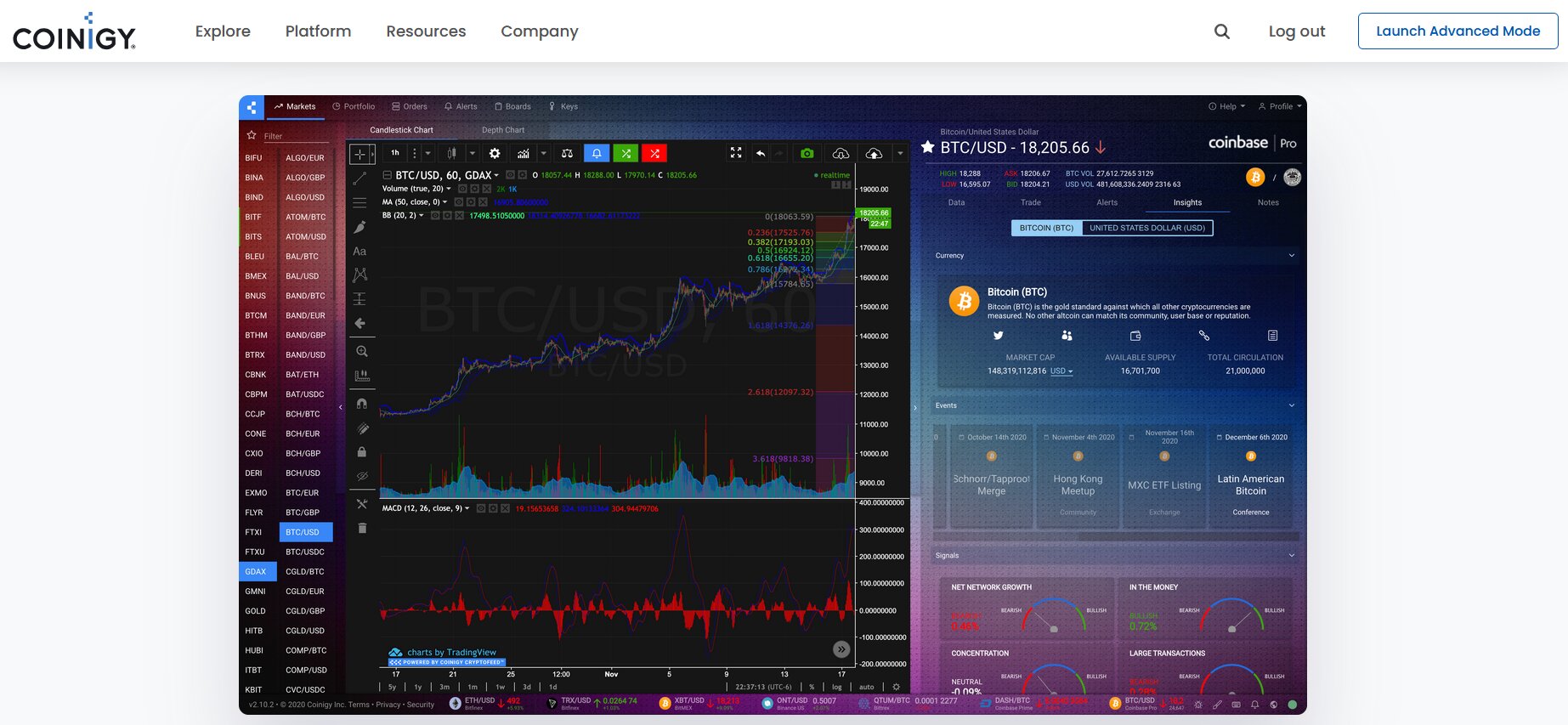1568x725 pixels.
Task: Select BITCOIN (BTC) insights toggle
Action: point(1046,228)
